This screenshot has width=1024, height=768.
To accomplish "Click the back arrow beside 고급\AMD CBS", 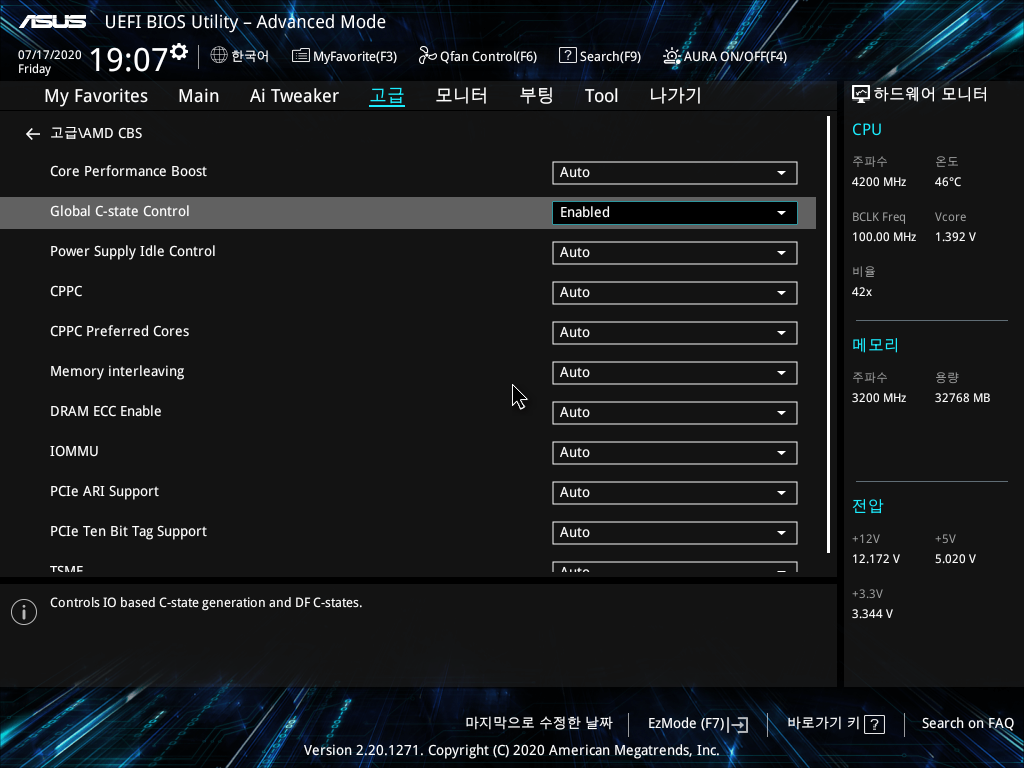I will coord(33,134).
